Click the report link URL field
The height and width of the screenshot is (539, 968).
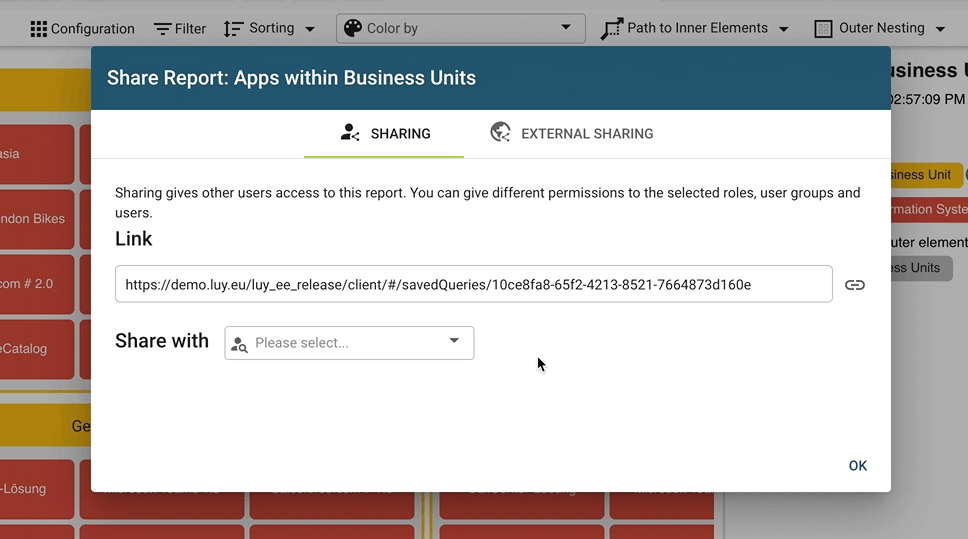473,285
